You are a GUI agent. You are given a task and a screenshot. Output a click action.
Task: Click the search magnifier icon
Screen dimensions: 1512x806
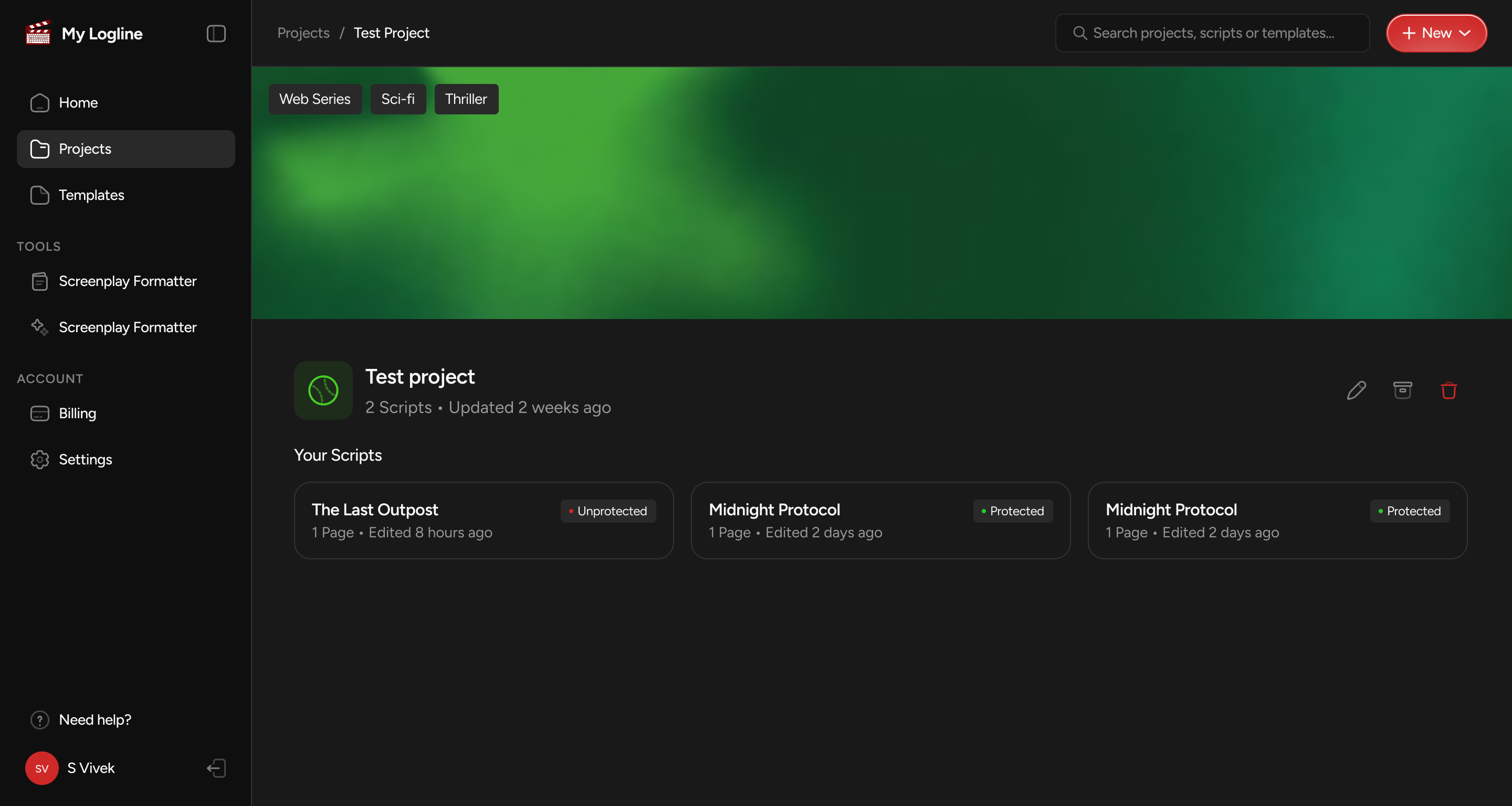(x=1079, y=33)
